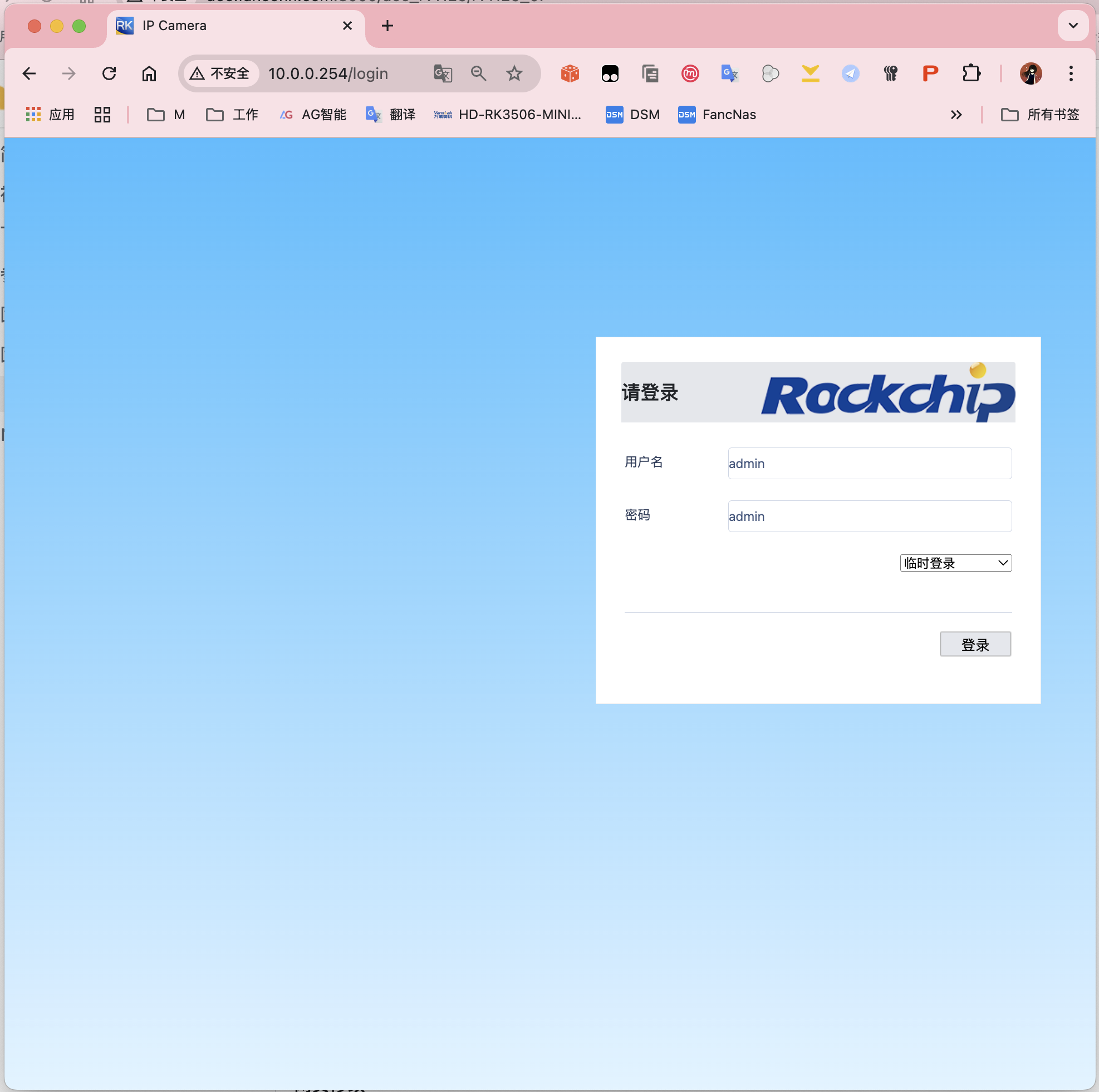The image size is (1099, 1092).
Task: Open the FancNas bookmark
Action: 717,114
